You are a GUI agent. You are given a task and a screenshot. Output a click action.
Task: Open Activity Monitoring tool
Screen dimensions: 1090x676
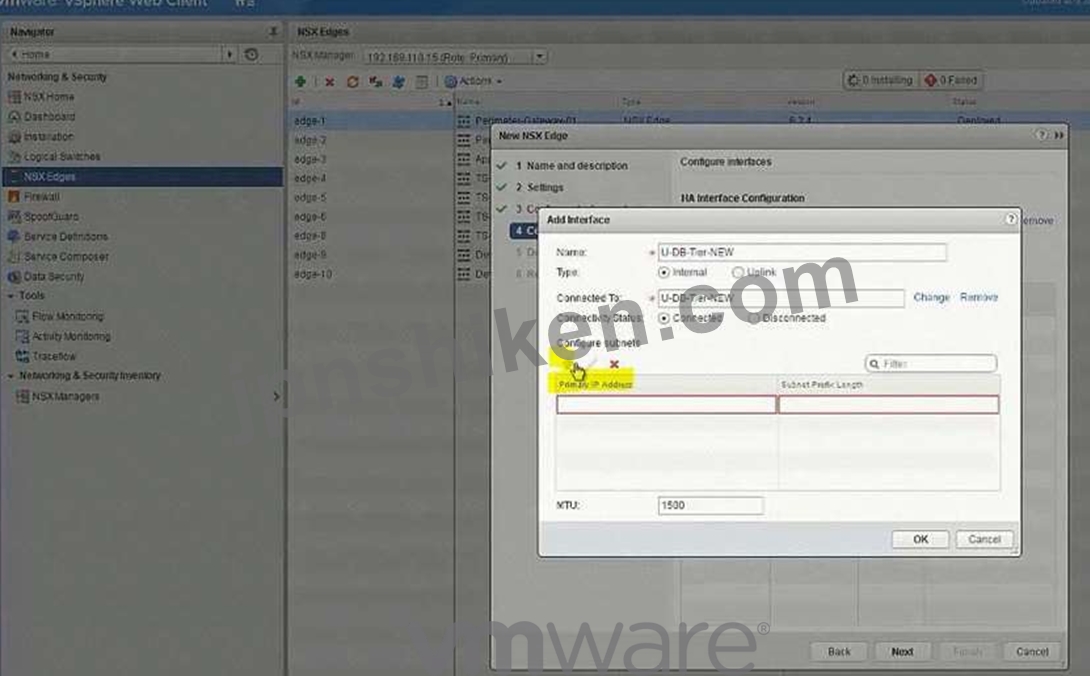pos(71,337)
